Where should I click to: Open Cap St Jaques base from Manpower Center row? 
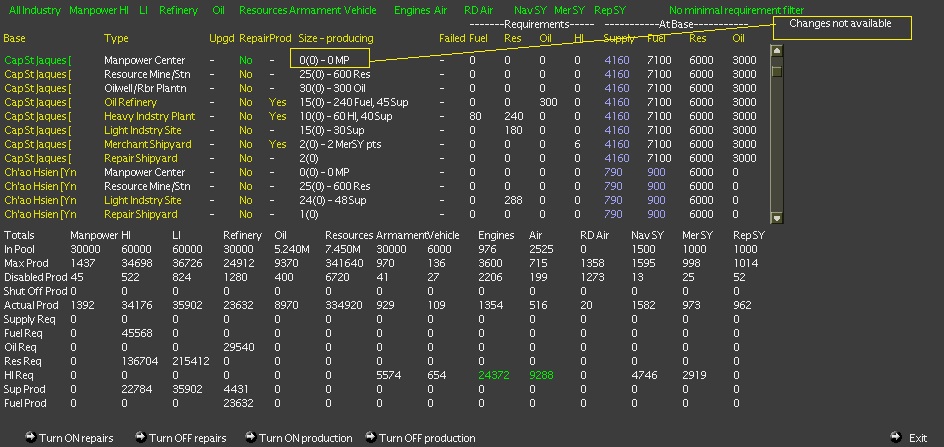coord(38,60)
